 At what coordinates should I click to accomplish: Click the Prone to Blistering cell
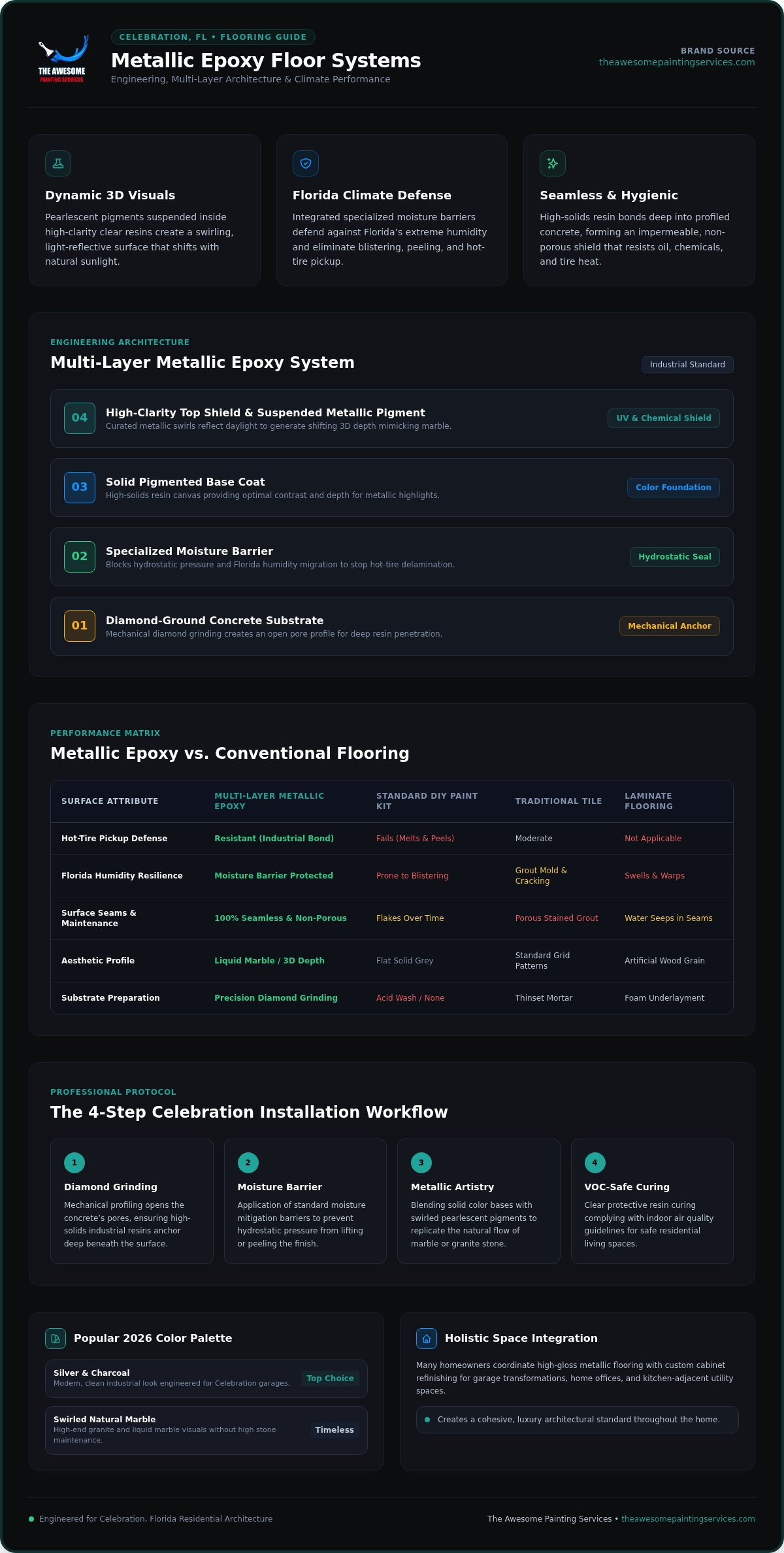coord(412,876)
